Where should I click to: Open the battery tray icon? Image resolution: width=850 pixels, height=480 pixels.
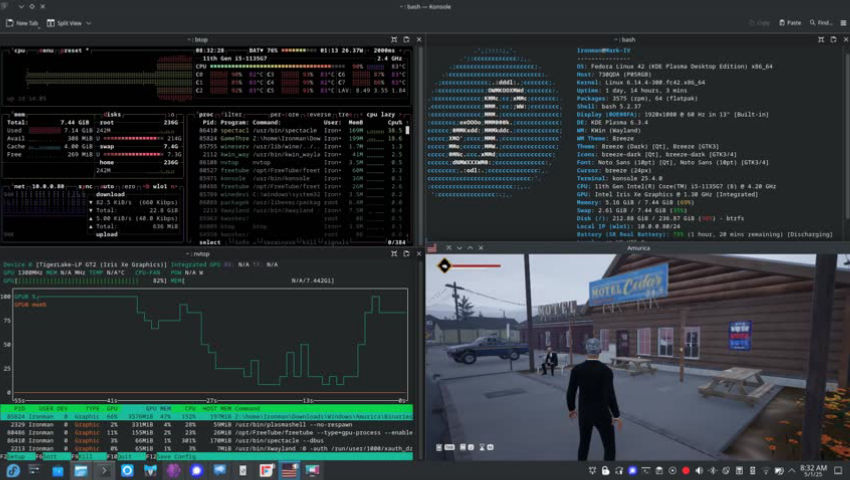[x=779, y=471]
